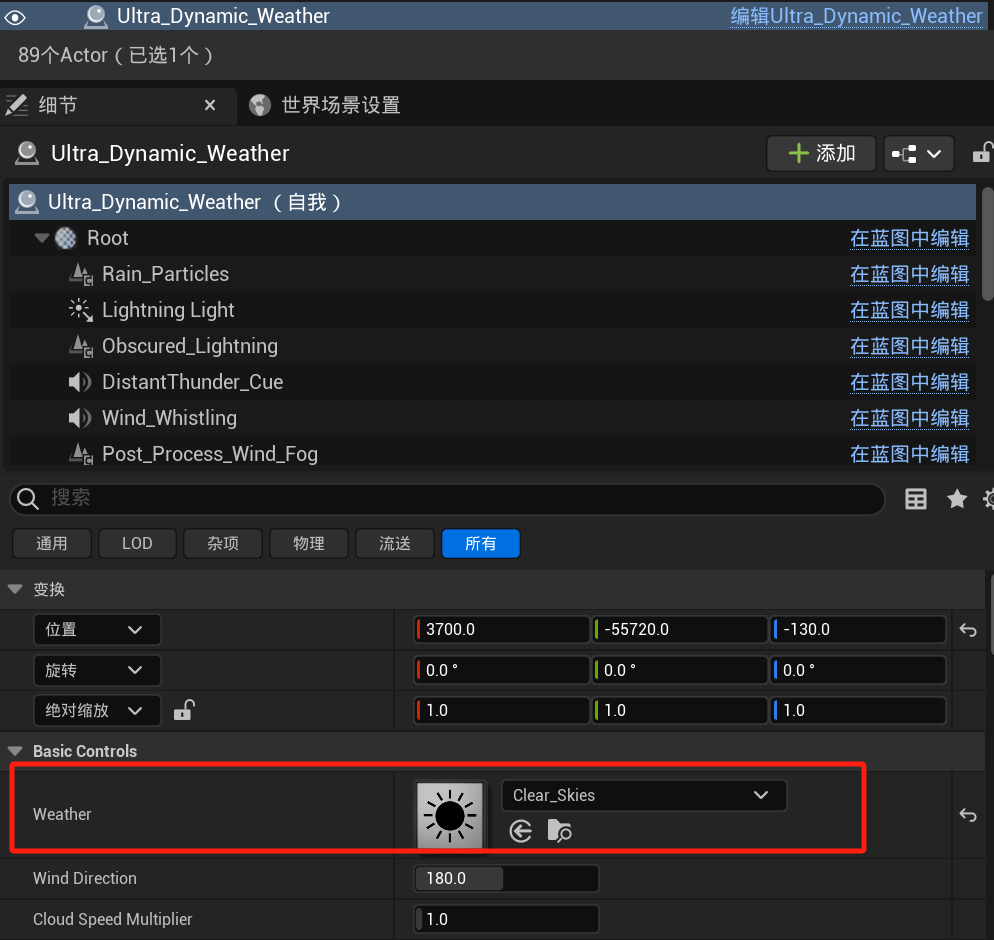Collapse the Basic Controls section
This screenshot has width=994, height=940.
pos(15,751)
